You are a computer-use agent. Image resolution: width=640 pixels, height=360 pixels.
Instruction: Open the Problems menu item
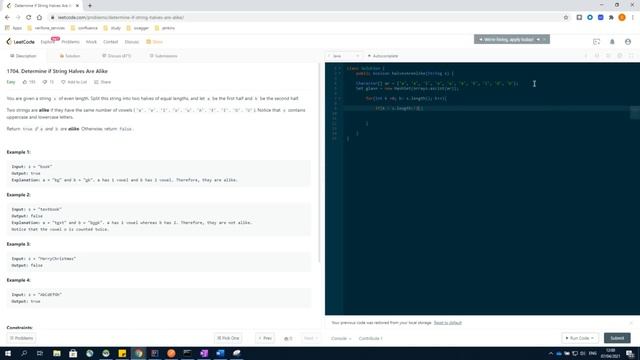[70, 42]
